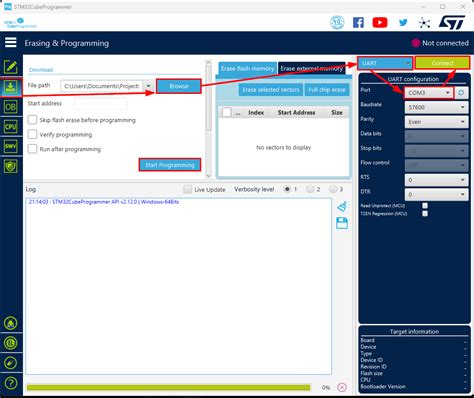
Task: Sort sectors by Start Address column
Action: point(296,113)
